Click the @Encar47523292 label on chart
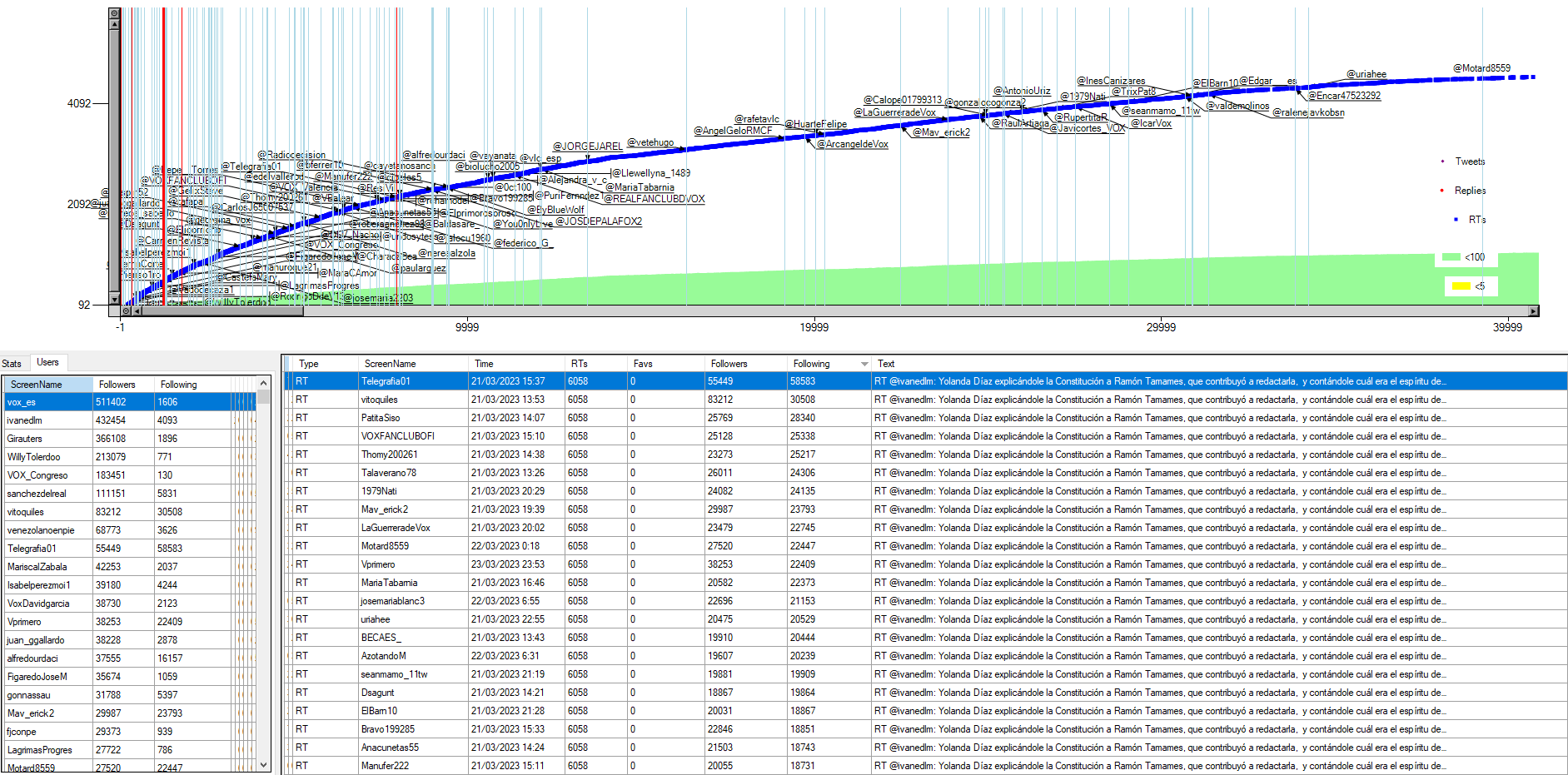This screenshot has width=1568, height=775. tap(1344, 96)
